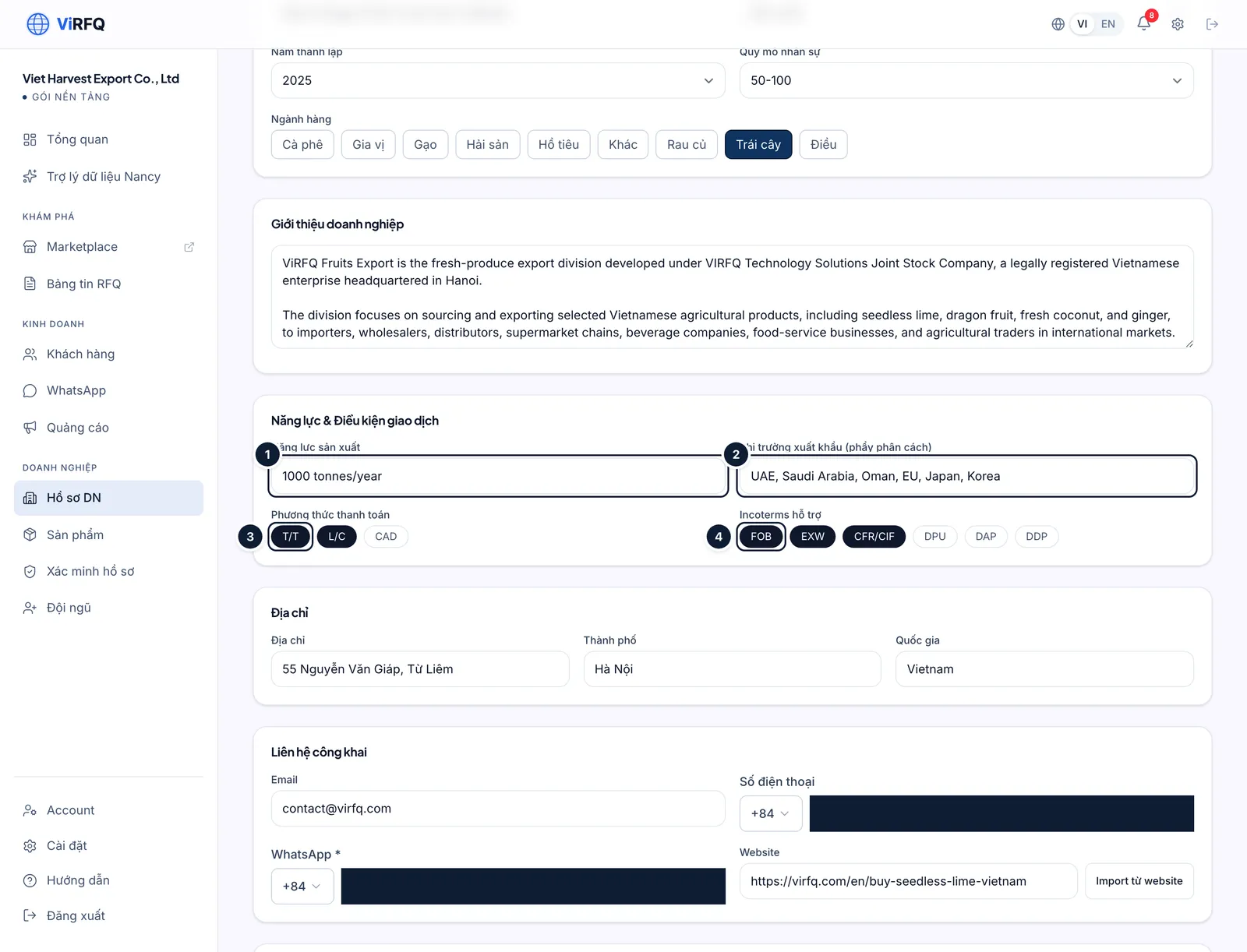Viewport: 1247px width, 952px height.
Task: Toggle the Hải sản category chip
Action: click(488, 144)
